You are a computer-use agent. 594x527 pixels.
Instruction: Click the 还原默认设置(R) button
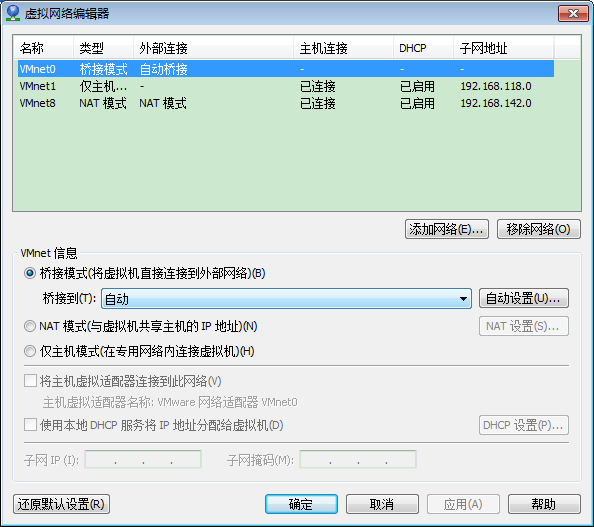point(61,504)
